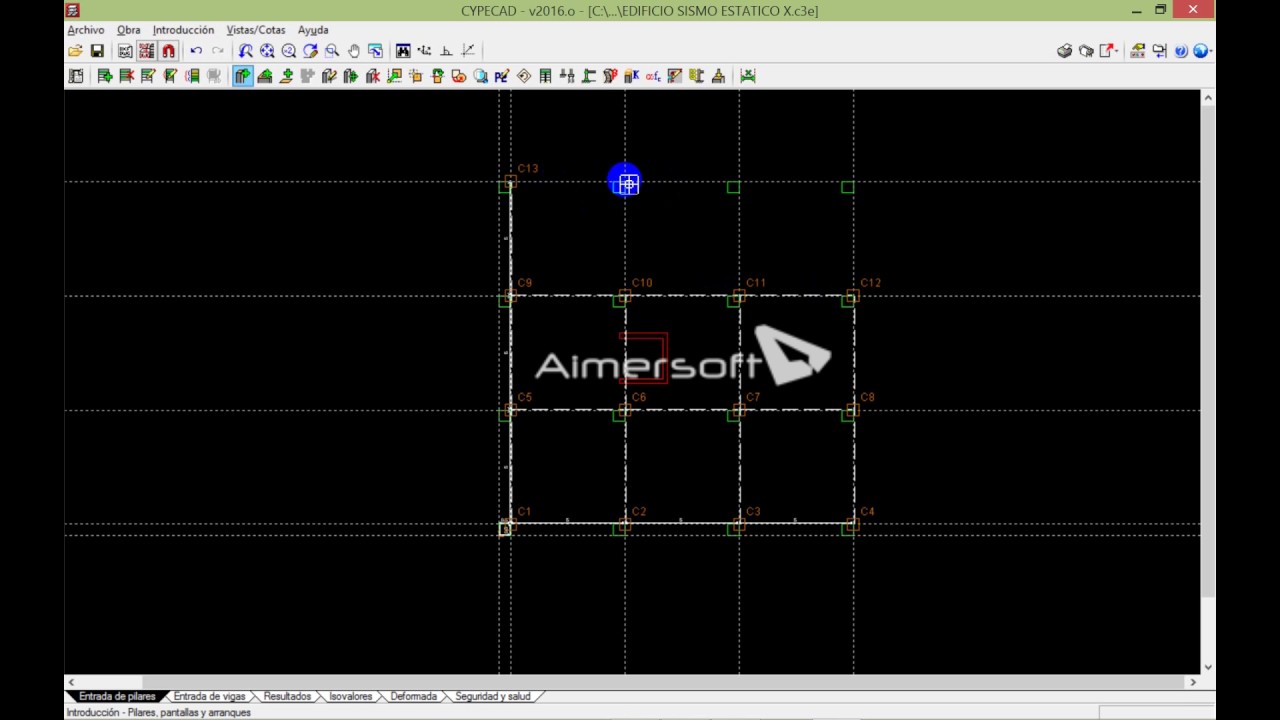Switch to the Entrada de vigas tab
Image resolution: width=1280 pixels, height=720 pixels.
tap(209, 696)
